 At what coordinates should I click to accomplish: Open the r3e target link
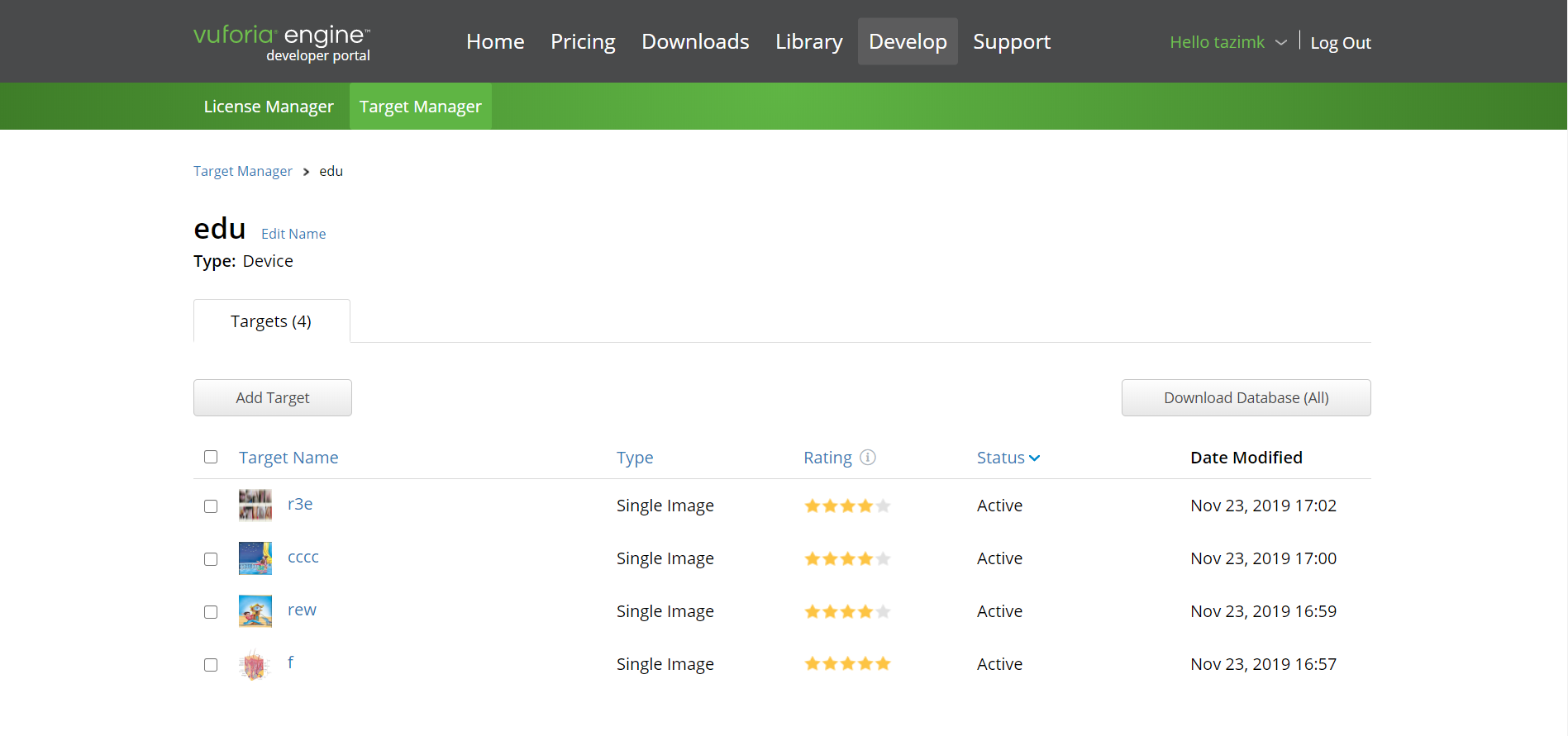(x=300, y=504)
